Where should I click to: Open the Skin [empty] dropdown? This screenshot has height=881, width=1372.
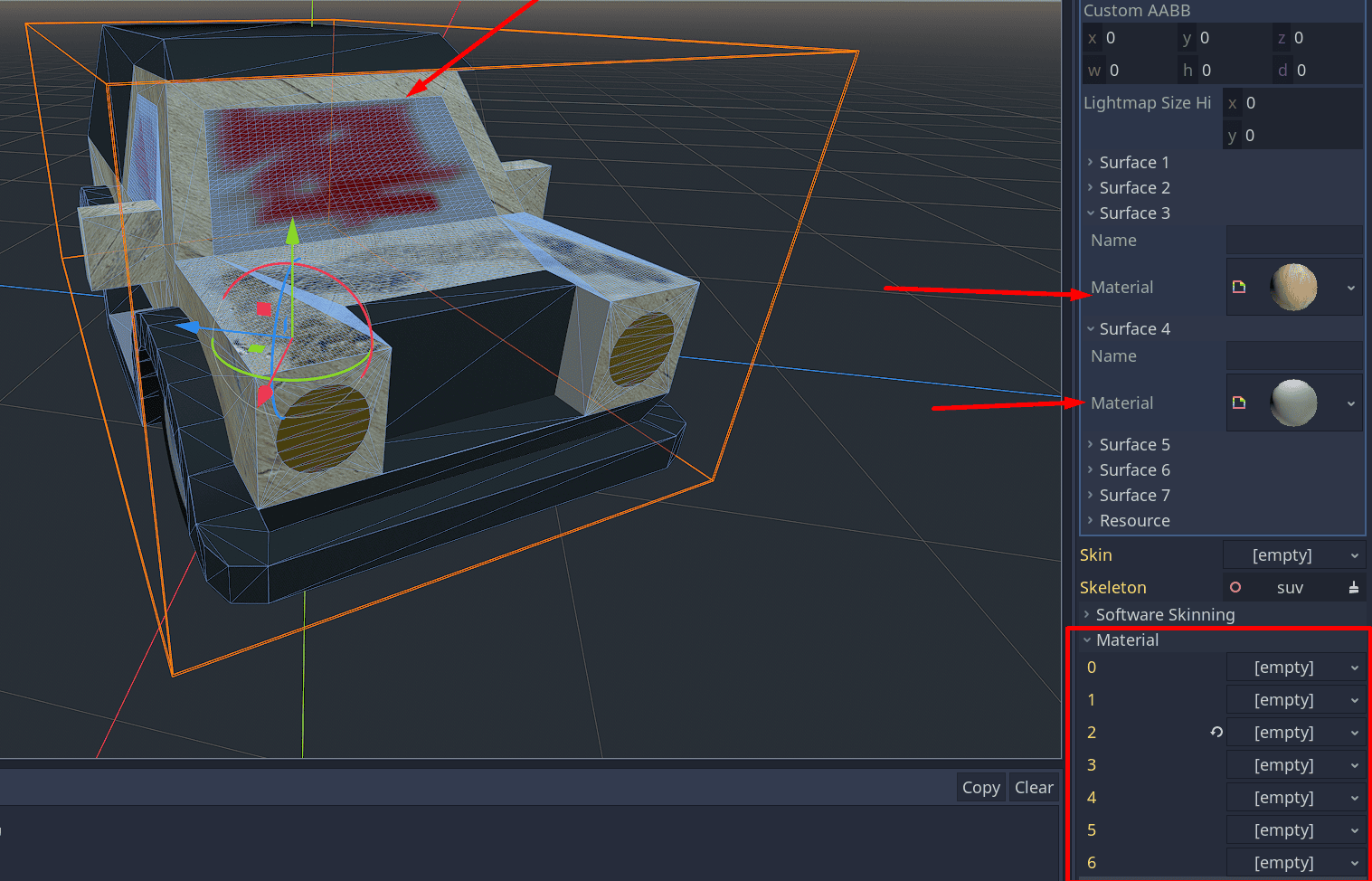click(x=1293, y=555)
